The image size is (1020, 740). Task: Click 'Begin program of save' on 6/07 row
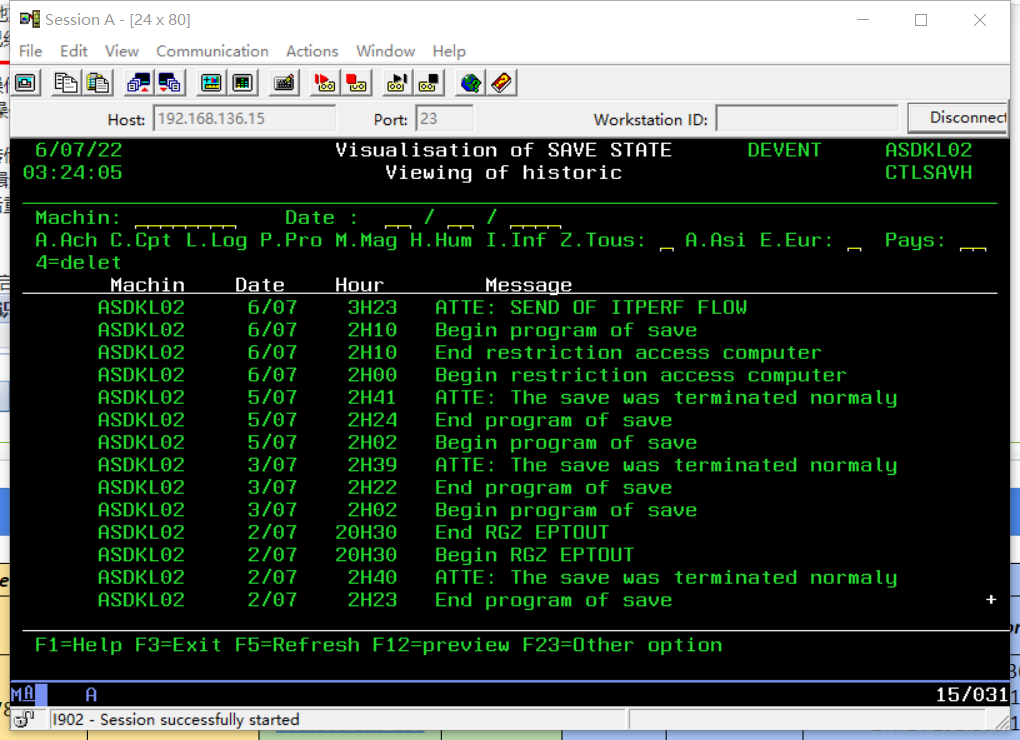(566, 330)
